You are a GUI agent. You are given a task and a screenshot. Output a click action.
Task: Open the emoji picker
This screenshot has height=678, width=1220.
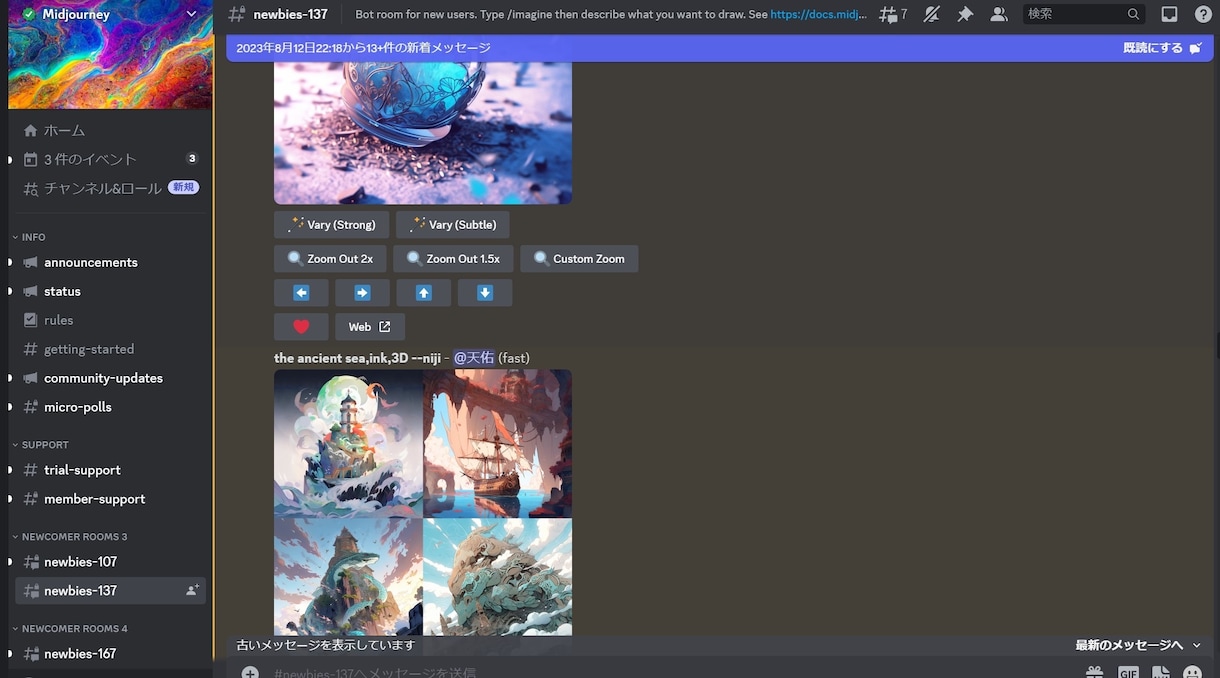1192,673
